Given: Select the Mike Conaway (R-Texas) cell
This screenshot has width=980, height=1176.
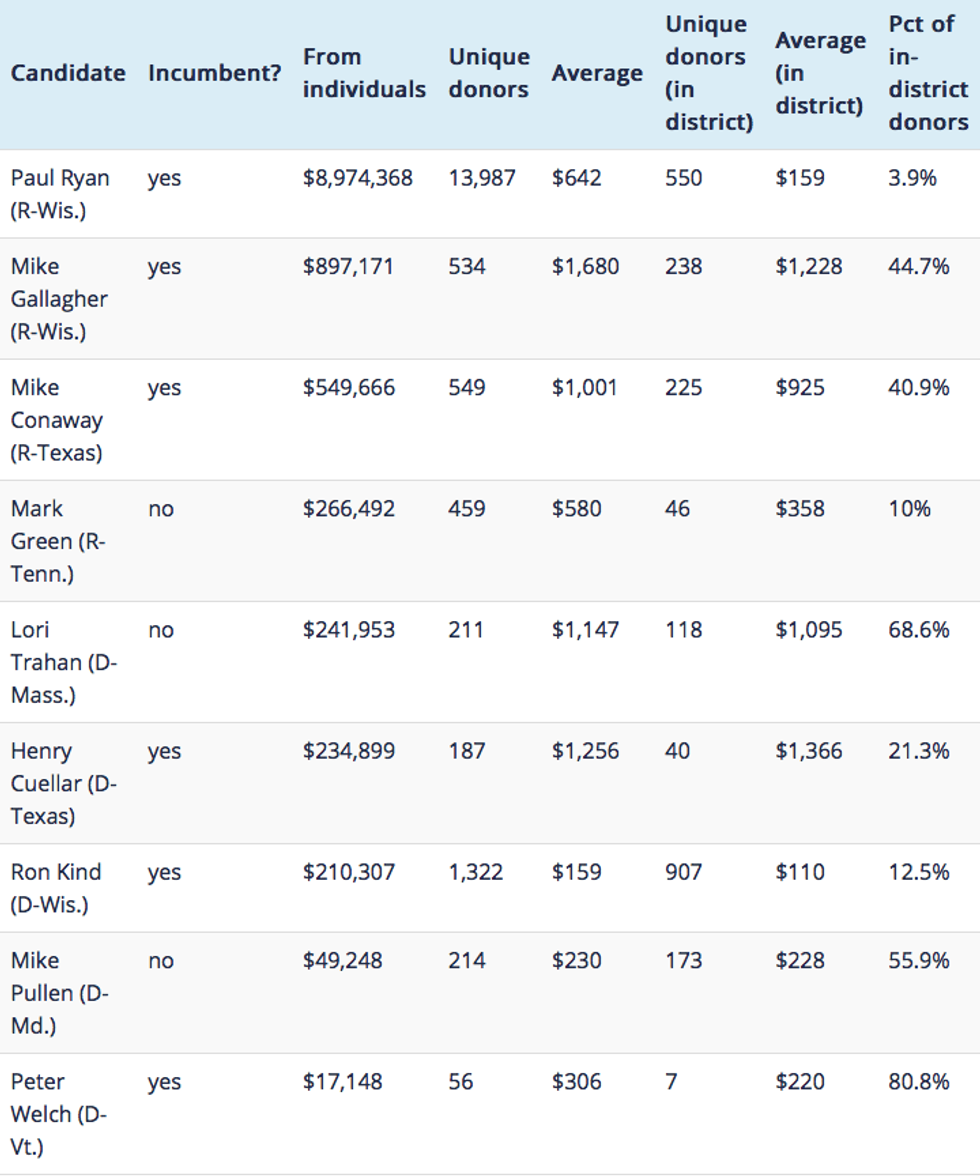Looking at the screenshot, I should 57,420.
